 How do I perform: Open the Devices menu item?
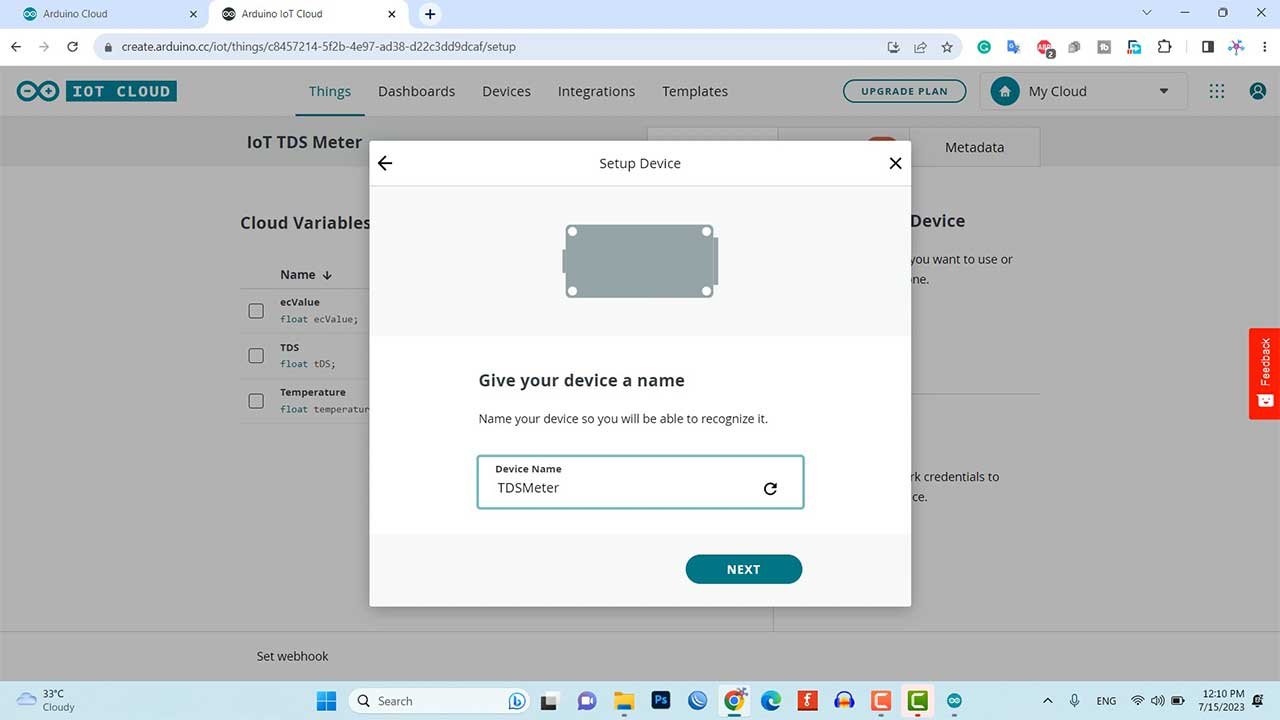[x=506, y=91]
